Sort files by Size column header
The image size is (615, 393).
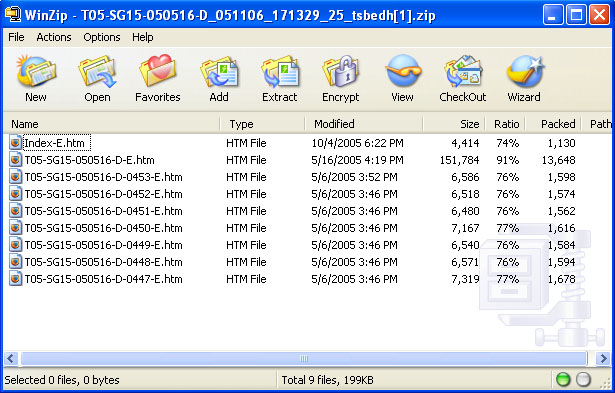[x=454, y=124]
